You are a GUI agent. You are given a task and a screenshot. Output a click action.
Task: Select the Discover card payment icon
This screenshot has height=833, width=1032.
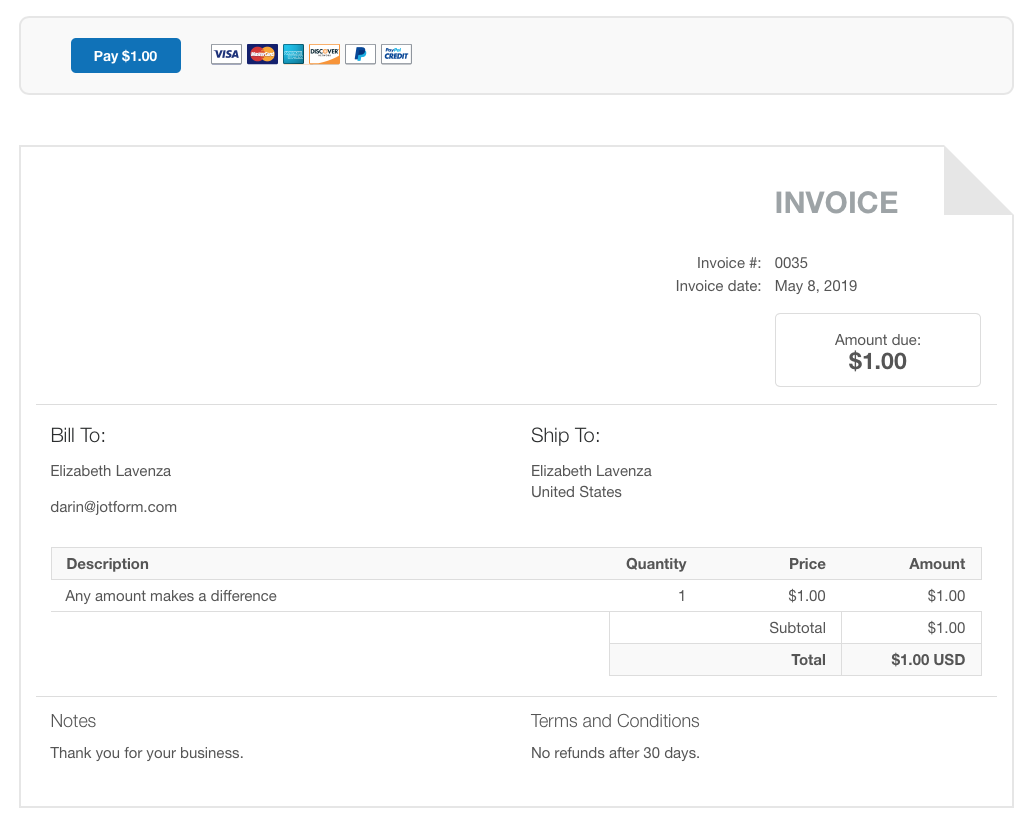coord(325,54)
